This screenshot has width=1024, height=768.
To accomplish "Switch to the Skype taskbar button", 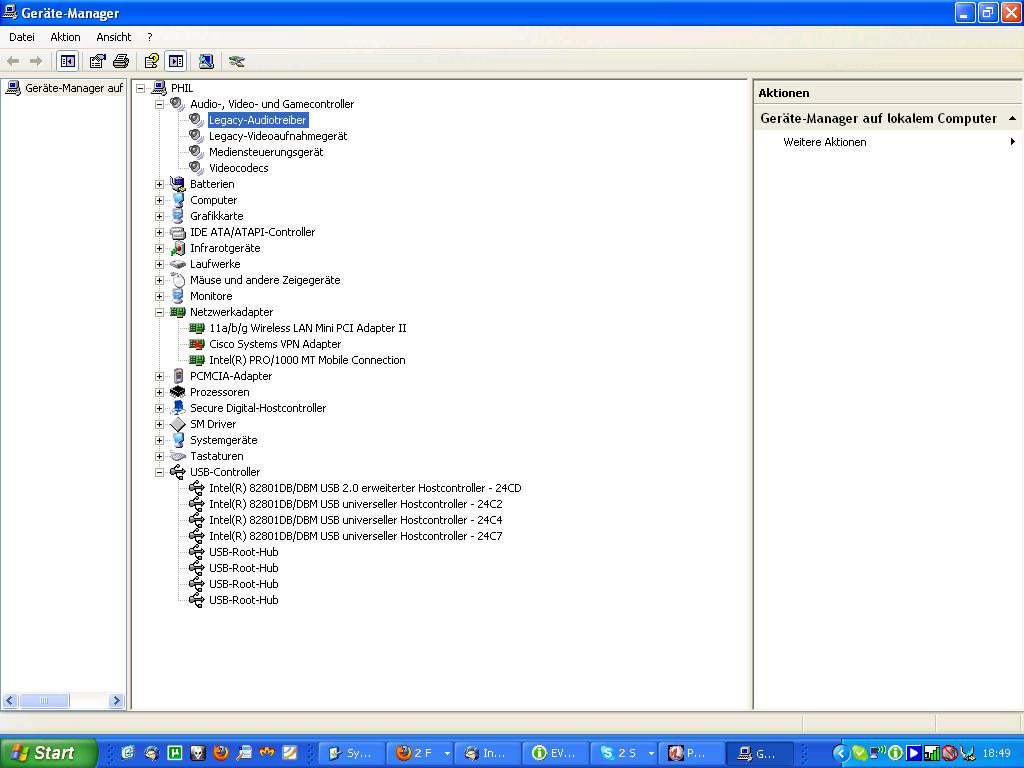I will click(624, 753).
